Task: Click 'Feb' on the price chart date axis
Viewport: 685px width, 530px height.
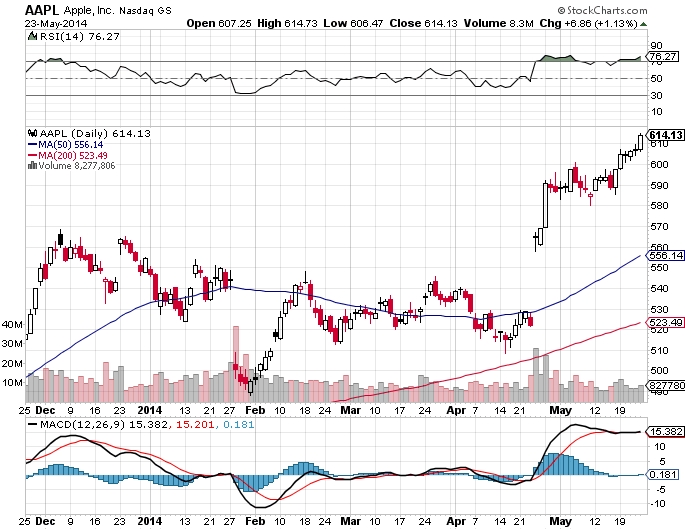Action: [x=256, y=411]
